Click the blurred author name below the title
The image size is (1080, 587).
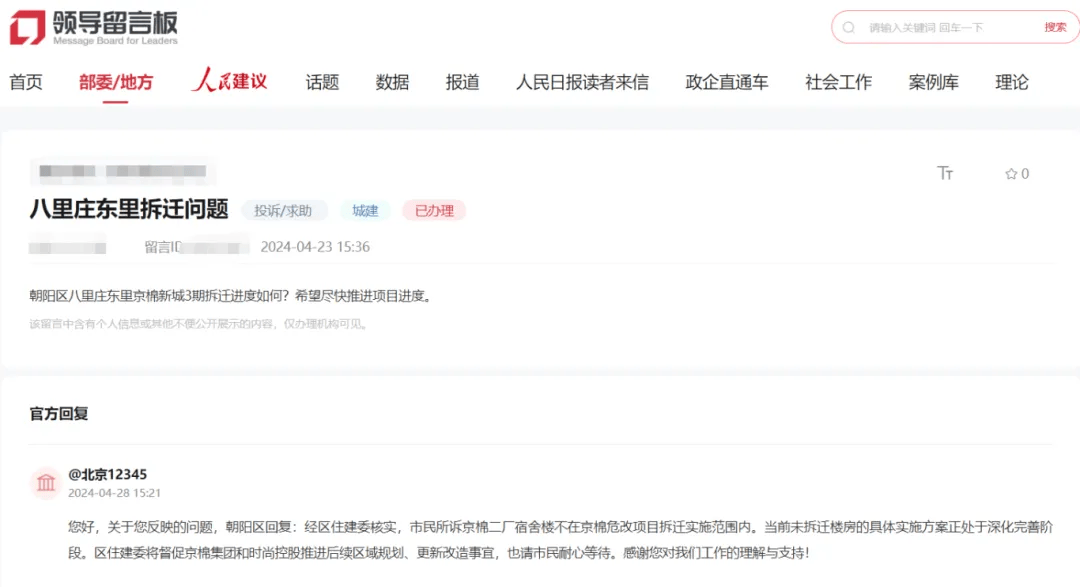68,247
